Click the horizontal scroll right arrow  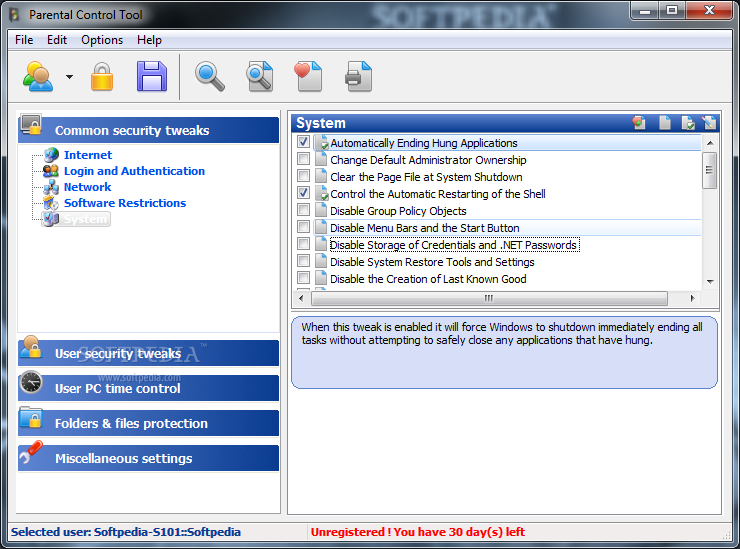[x=692, y=298]
